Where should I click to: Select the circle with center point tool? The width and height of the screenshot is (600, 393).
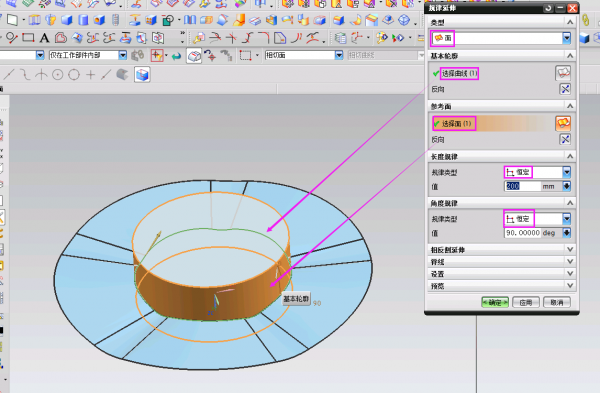[x=57, y=75]
